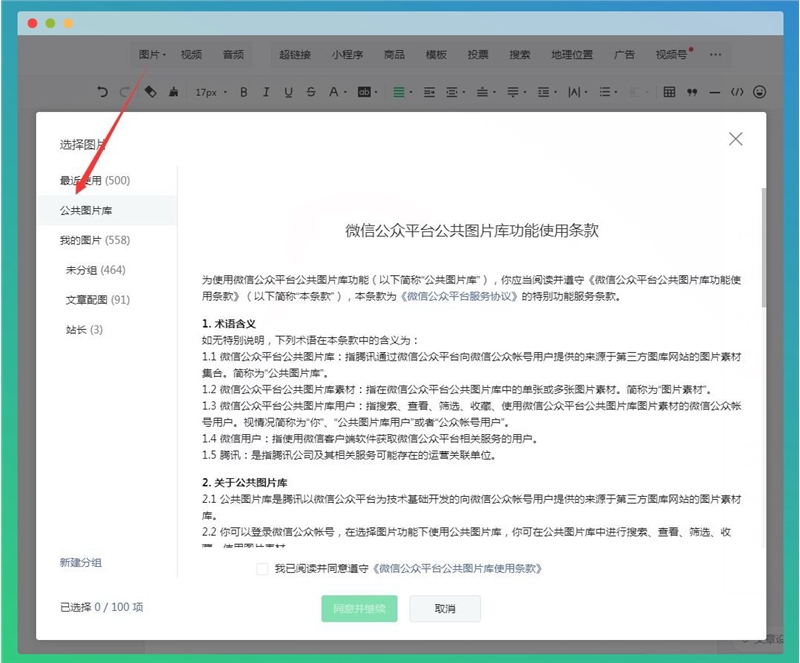Click the green macOS window dot

(x=50, y=23)
